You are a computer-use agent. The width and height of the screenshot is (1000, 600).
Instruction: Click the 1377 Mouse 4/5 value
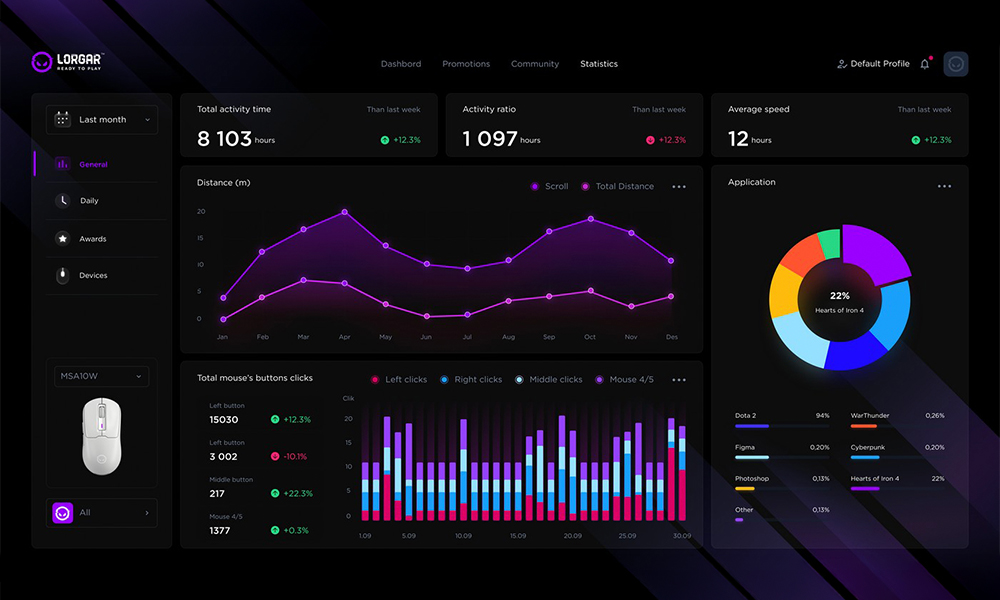point(219,530)
